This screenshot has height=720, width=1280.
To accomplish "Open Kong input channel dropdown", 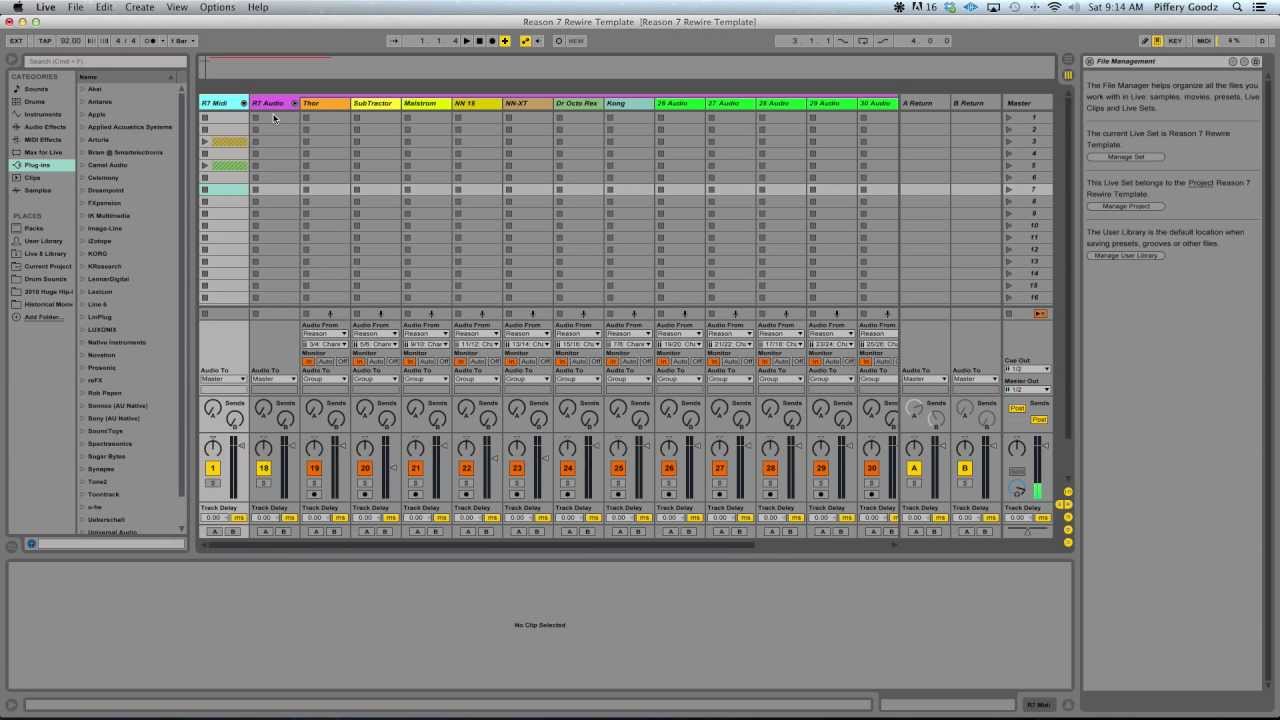I will 629,344.
